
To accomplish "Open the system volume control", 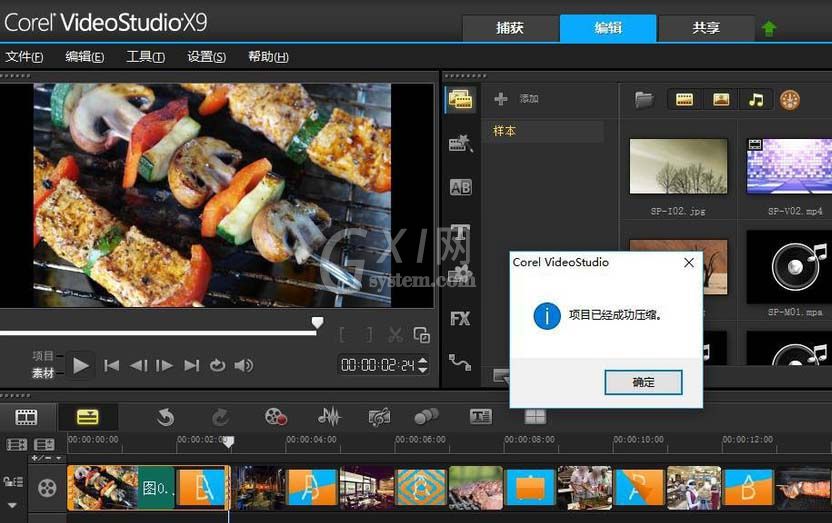I will [244, 365].
